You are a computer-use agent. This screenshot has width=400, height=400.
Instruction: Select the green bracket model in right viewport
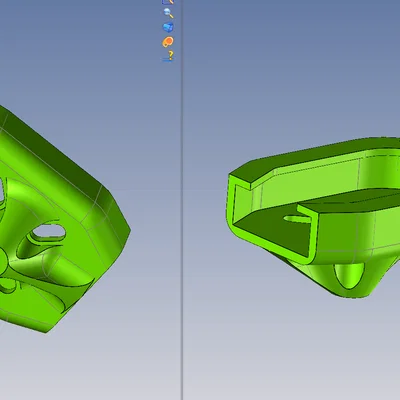pos(313,217)
